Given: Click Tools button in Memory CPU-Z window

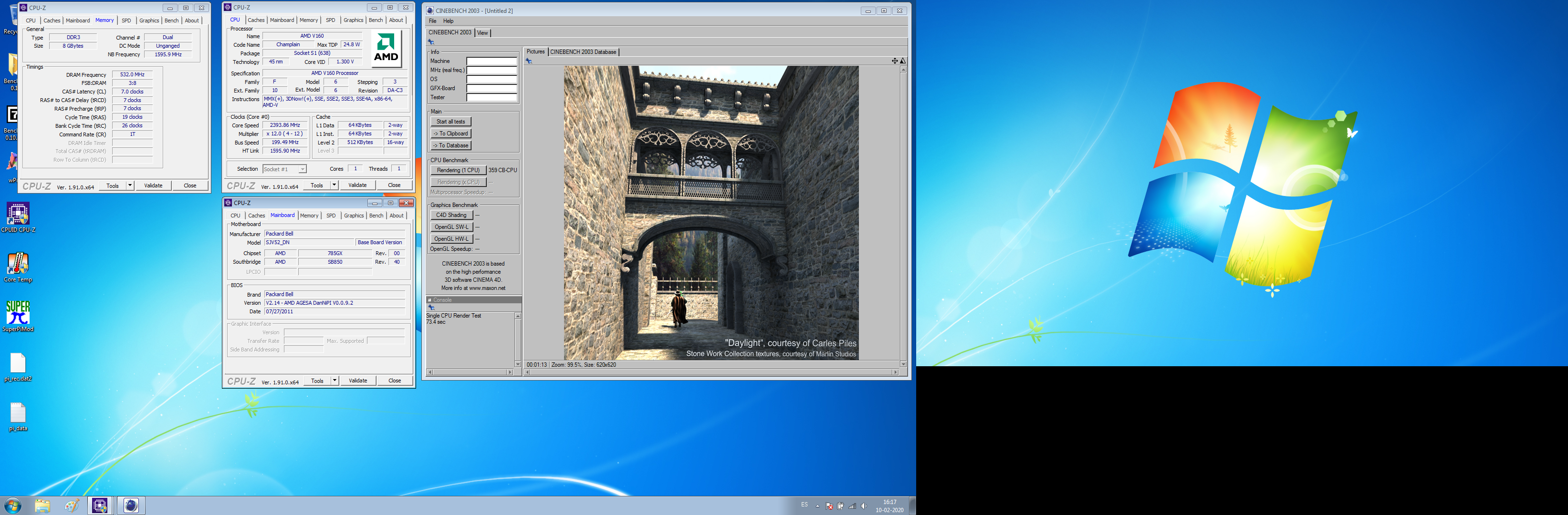Looking at the screenshot, I should 113,185.
